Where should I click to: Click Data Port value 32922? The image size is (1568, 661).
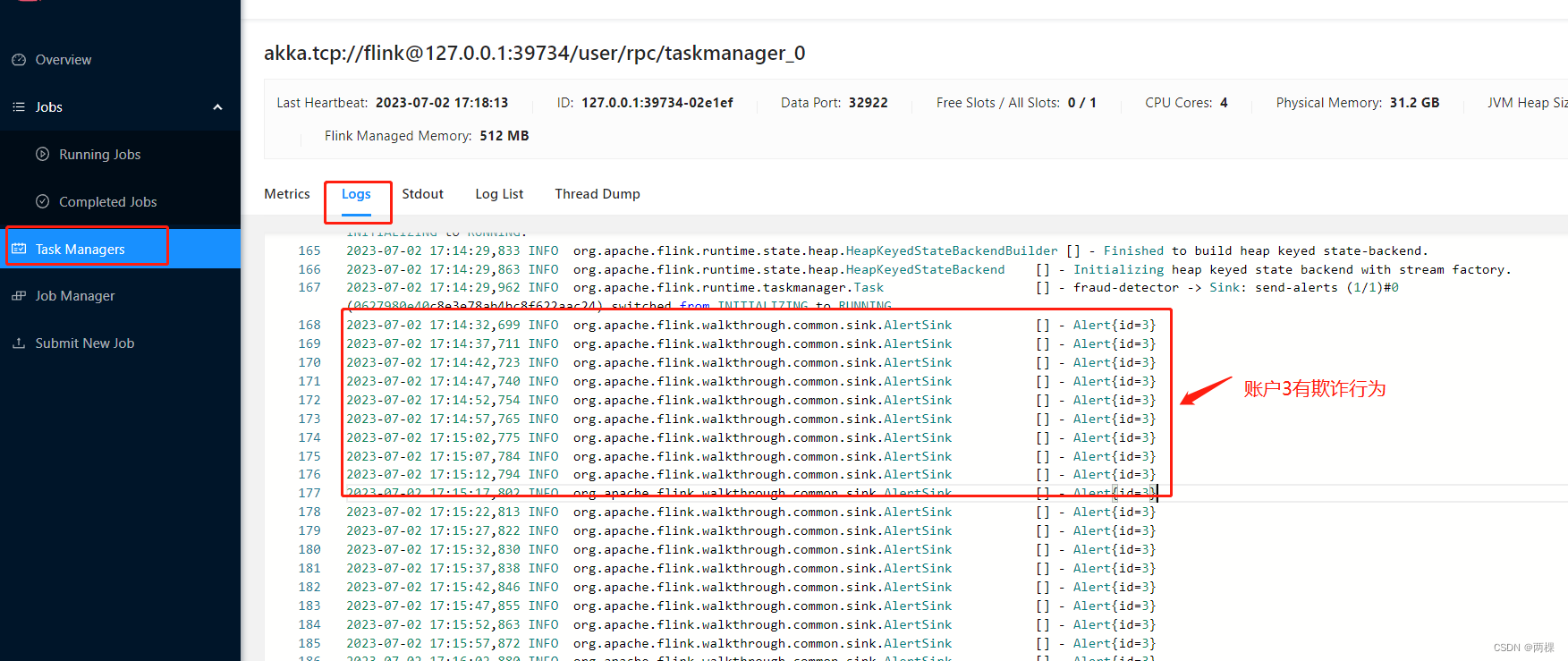[869, 103]
